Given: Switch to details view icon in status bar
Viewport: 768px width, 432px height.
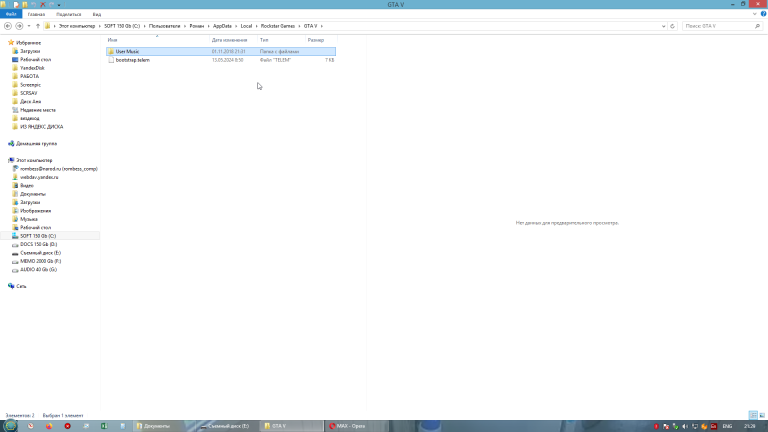Looking at the screenshot, I should coord(753,415).
